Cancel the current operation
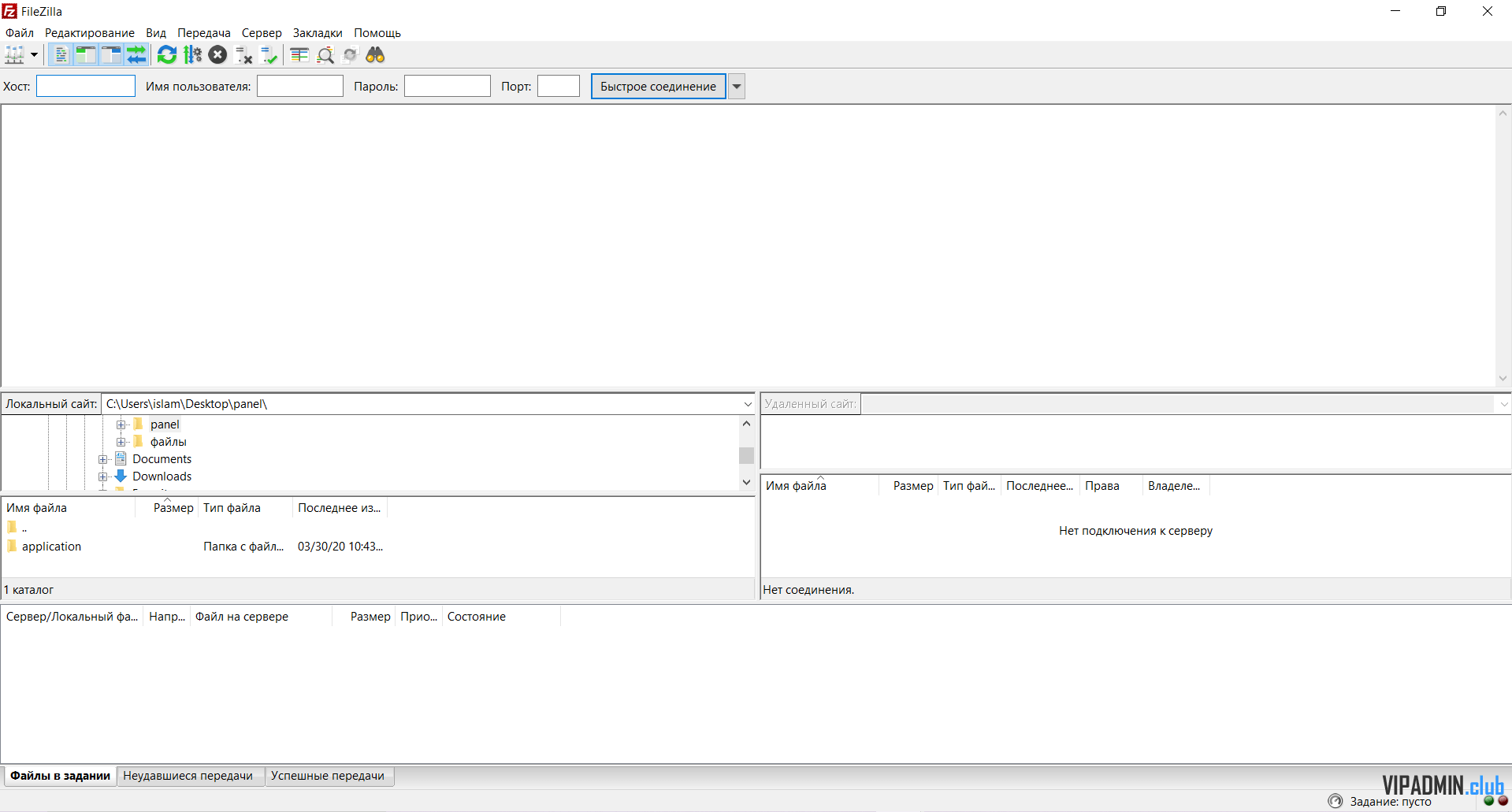 [x=218, y=55]
